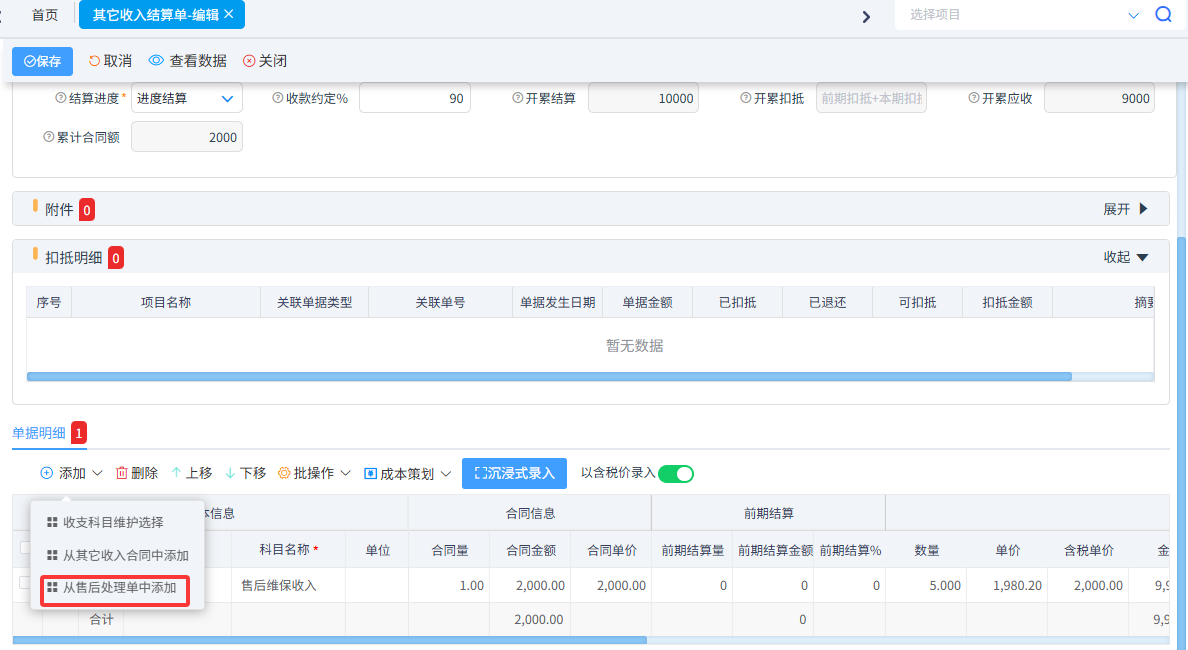Click the 下移 move-down arrow icon
This screenshot has height=650, width=1188.
[x=231, y=473]
